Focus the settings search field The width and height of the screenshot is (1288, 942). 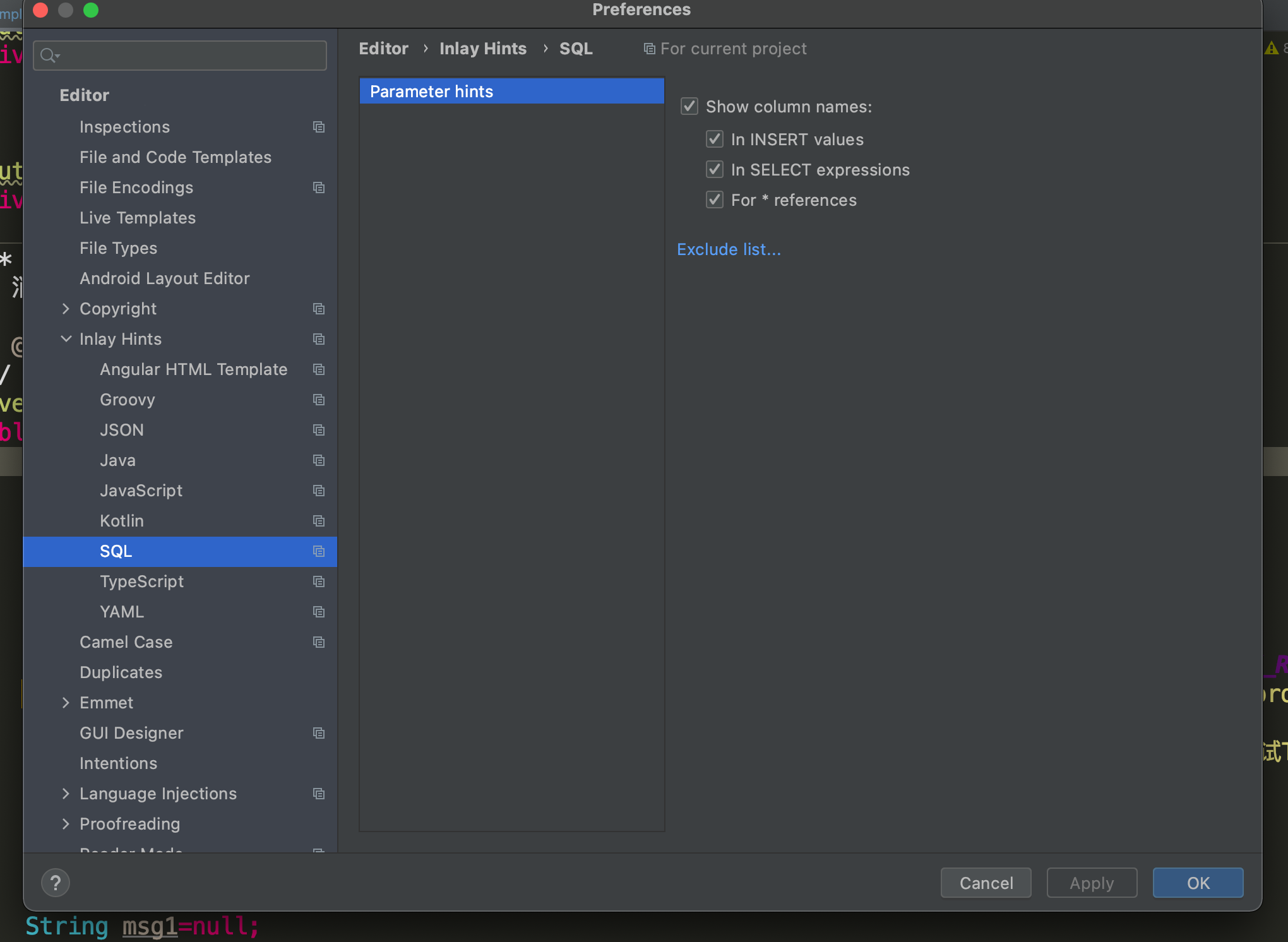point(189,56)
